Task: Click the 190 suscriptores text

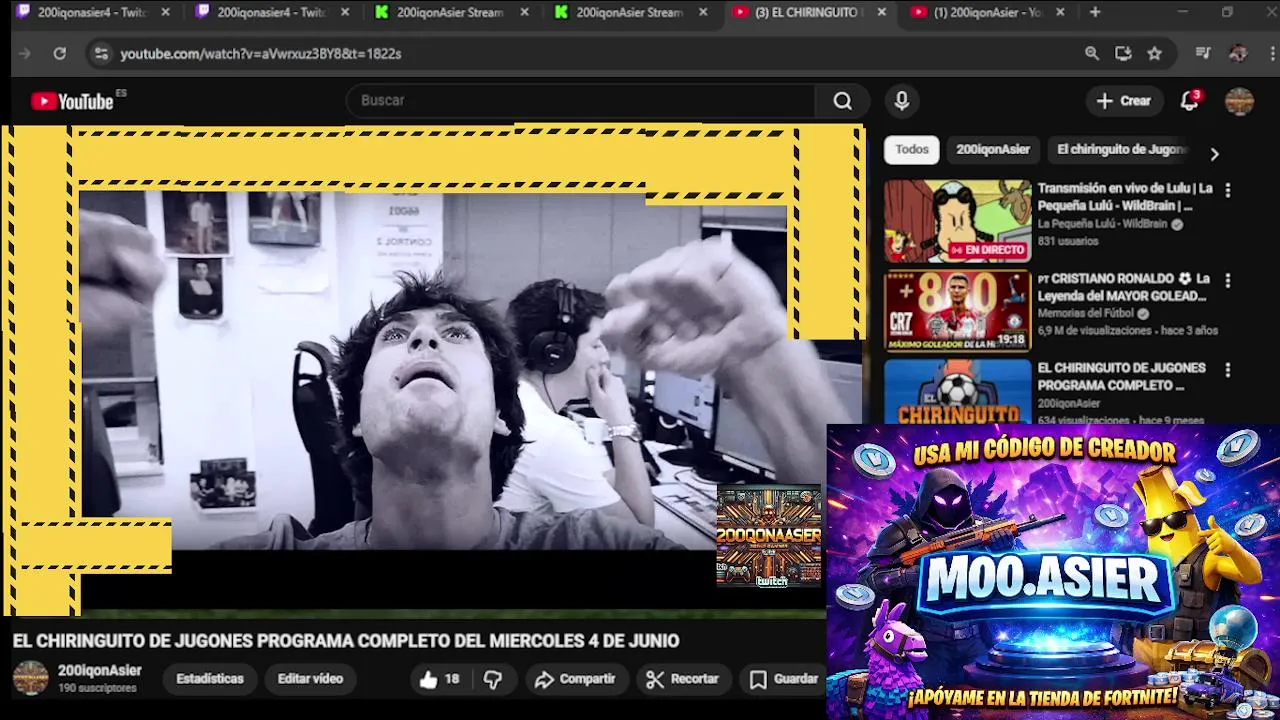Action: click(x=97, y=689)
